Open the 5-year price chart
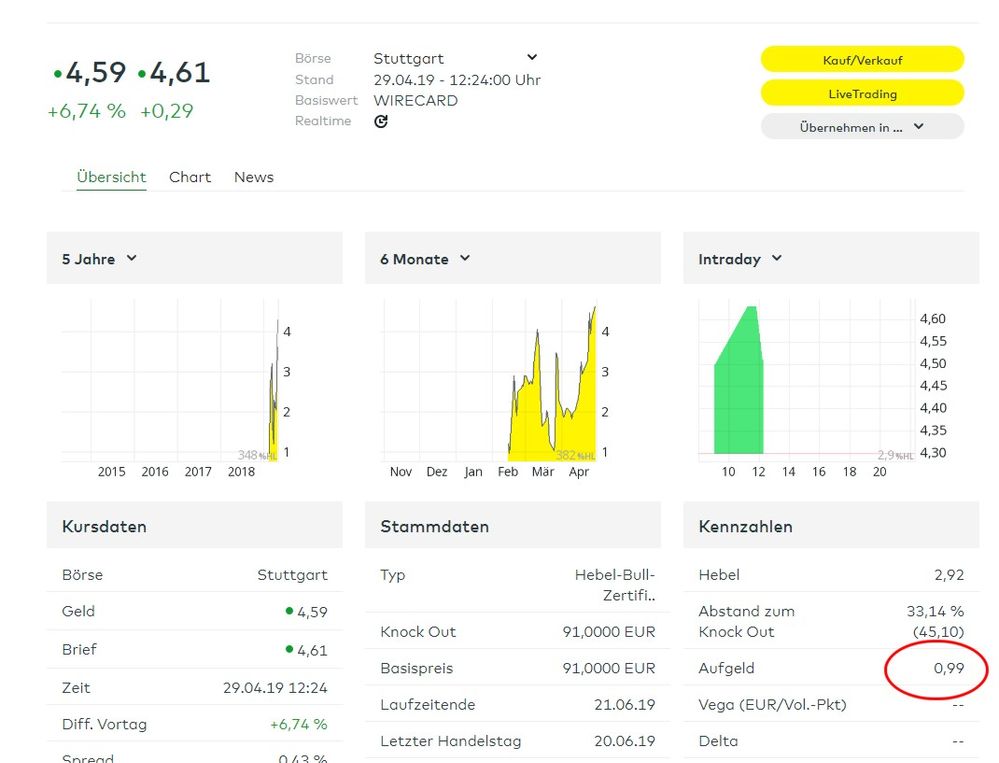999x763 pixels. pos(175,385)
